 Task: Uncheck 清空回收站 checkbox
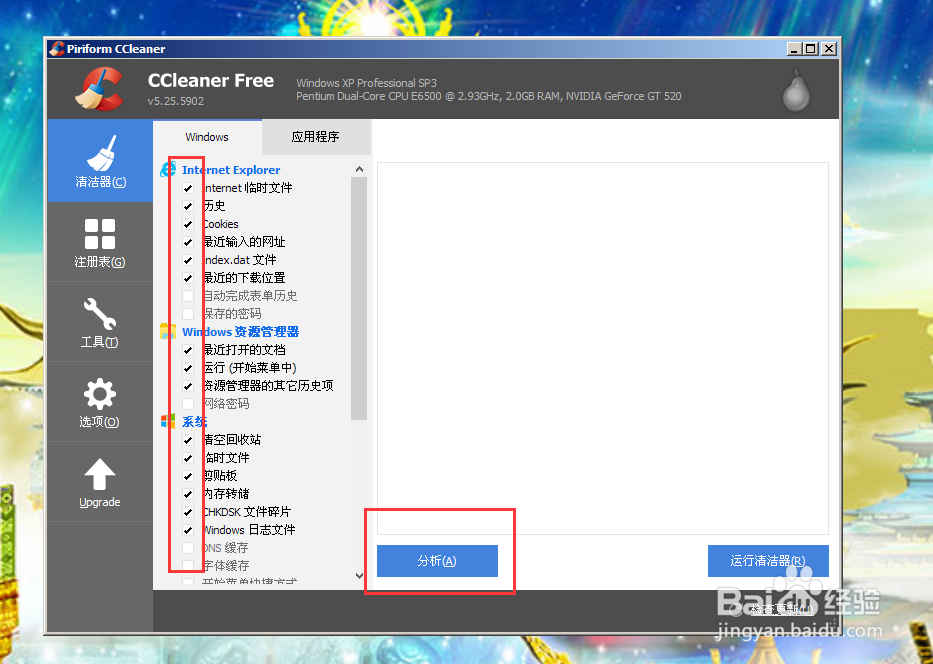click(188, 440)
